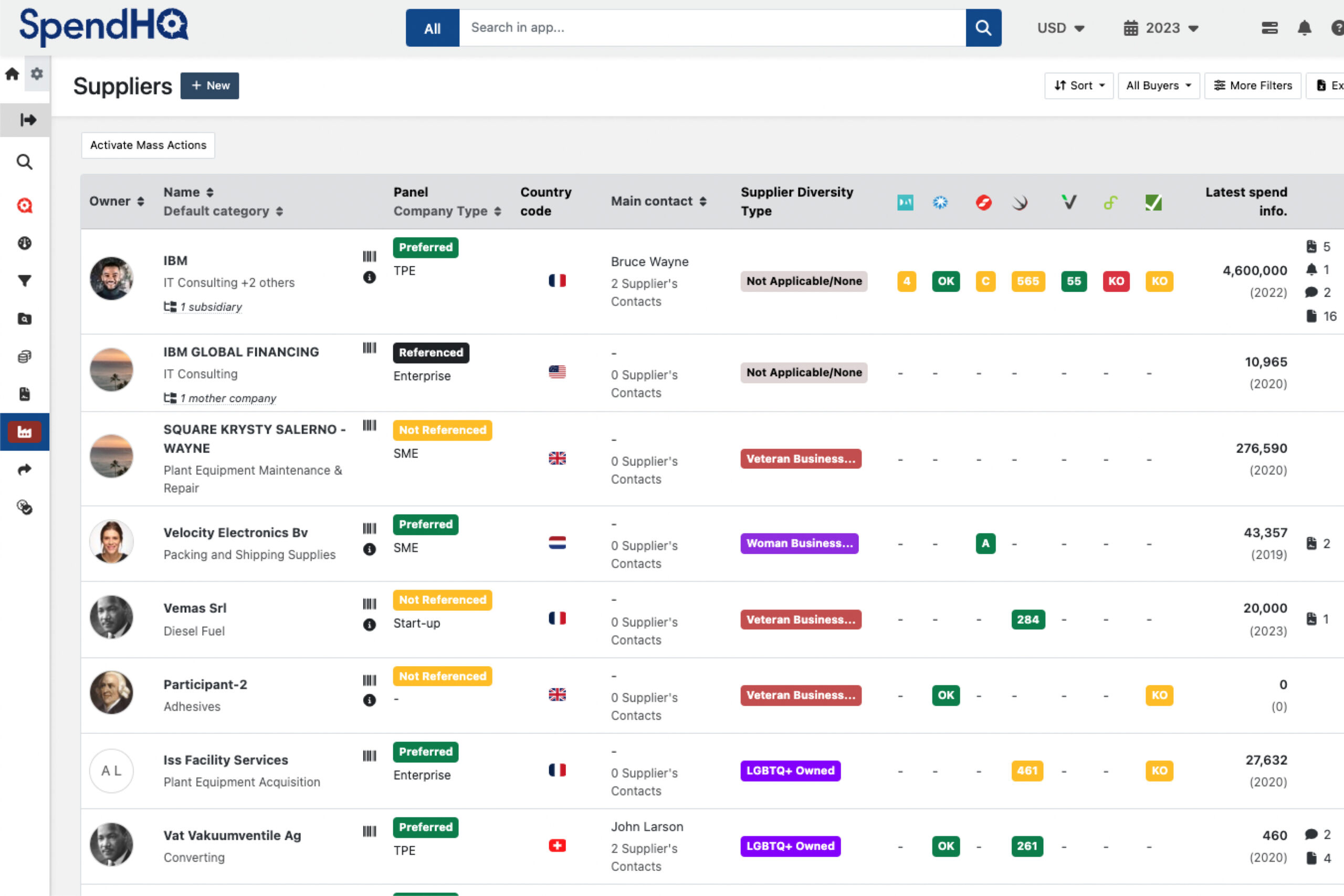Open the folder search sidebar icon
Screen dimensions: 1344x896
pos(25,319)
